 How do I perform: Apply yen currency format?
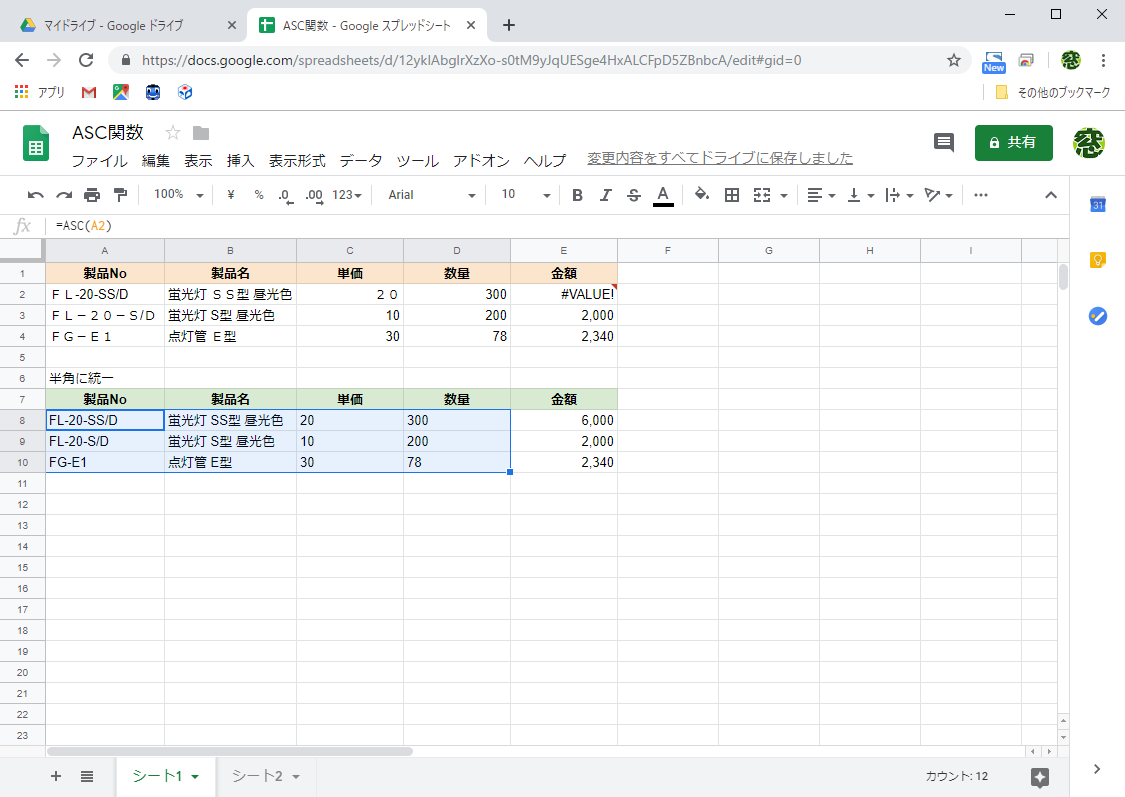coord(230,195)
